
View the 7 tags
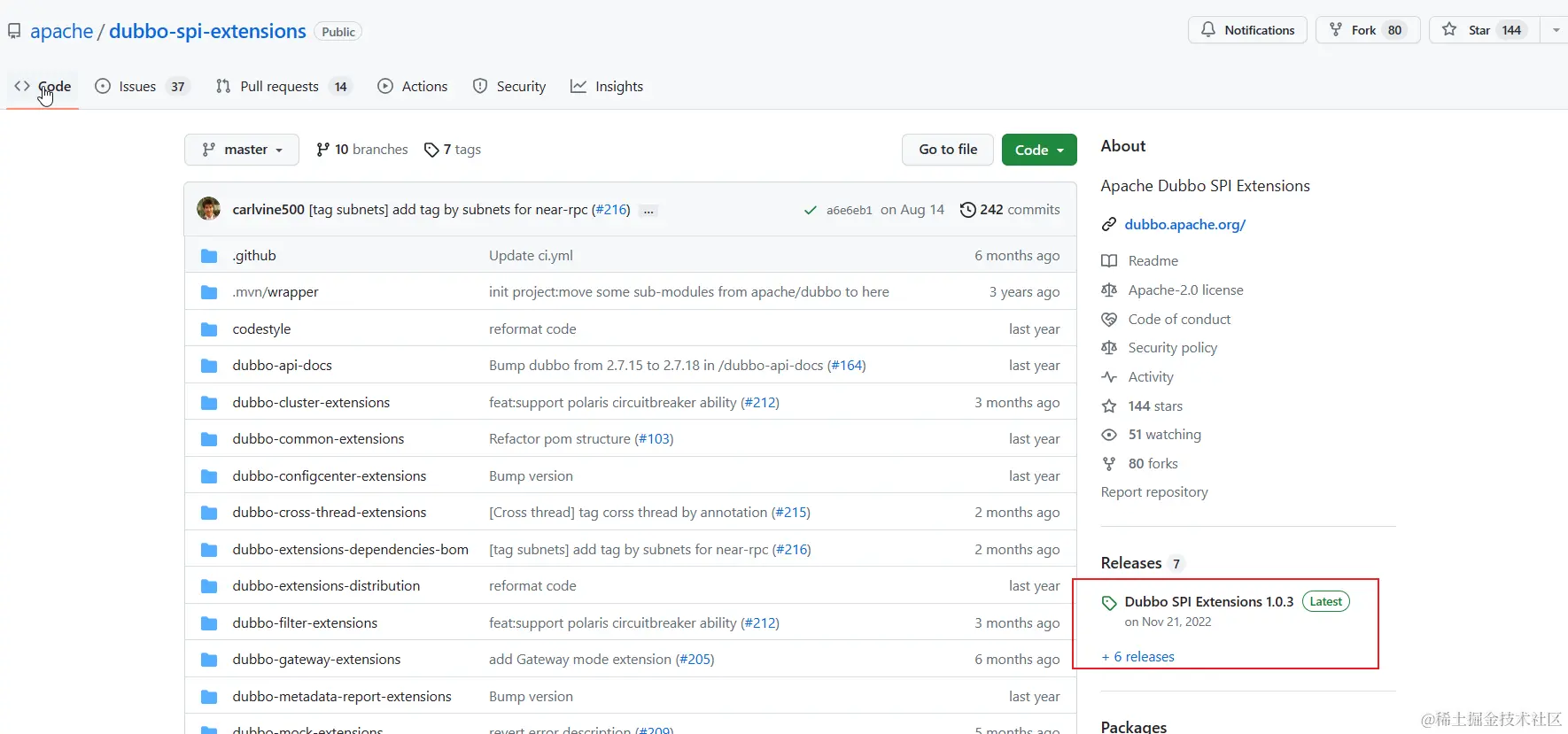point(453,150)
